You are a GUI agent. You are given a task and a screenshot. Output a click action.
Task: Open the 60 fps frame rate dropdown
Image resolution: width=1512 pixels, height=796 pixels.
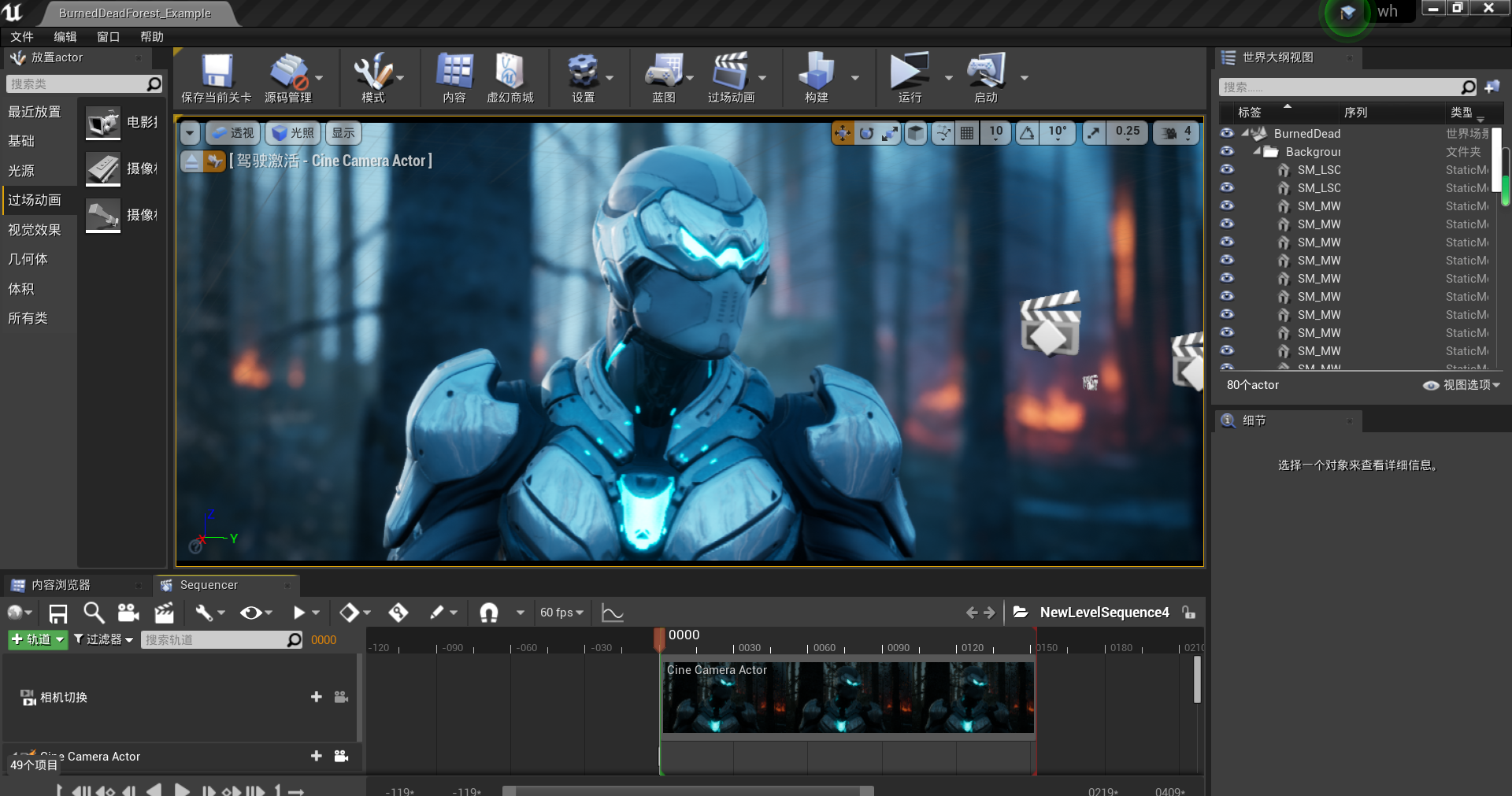point(561,613)
